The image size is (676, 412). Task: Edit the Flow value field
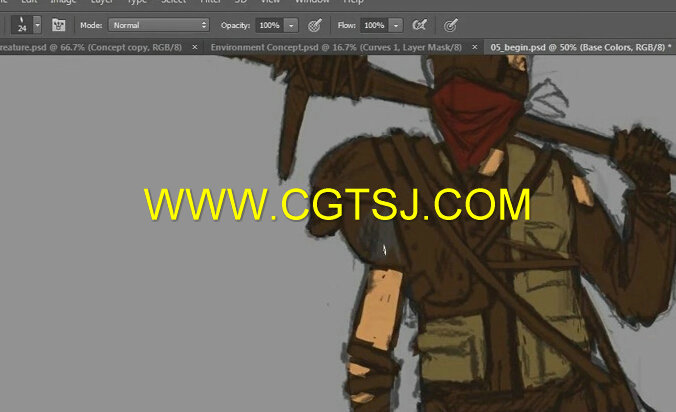pos(374,25)
